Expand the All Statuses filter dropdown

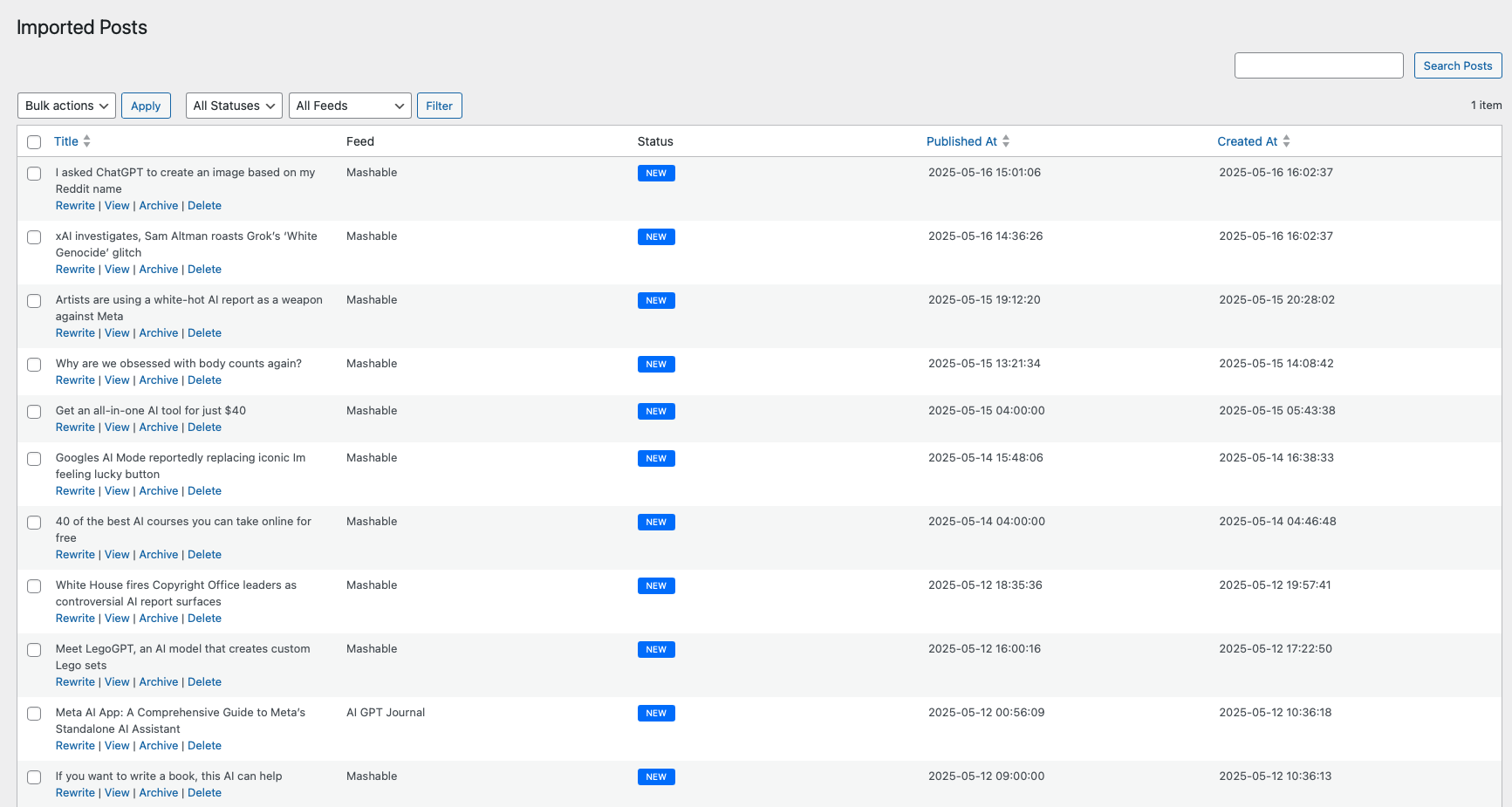(234, 106)
